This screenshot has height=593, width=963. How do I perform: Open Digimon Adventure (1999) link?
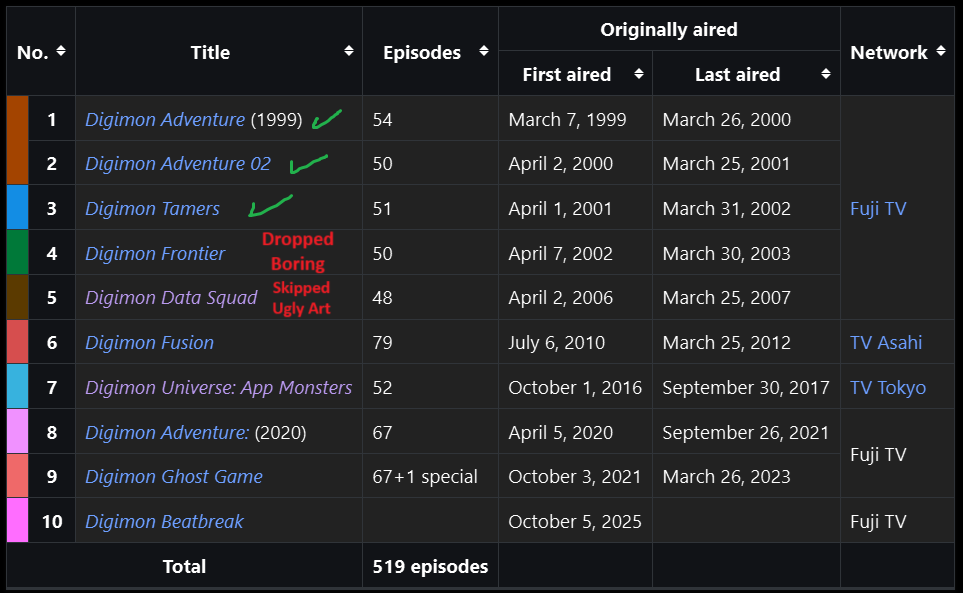pos(165,119)
